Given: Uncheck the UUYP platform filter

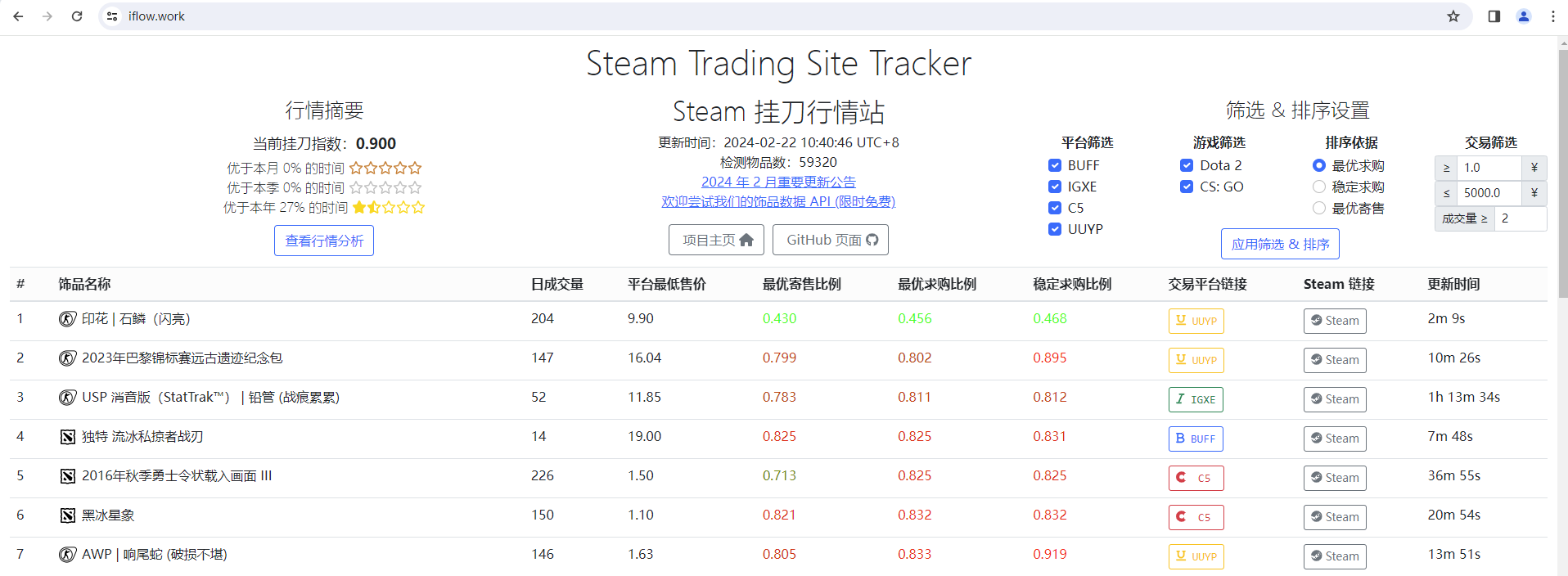Looking at the screenshot, I should point(1055,229).
